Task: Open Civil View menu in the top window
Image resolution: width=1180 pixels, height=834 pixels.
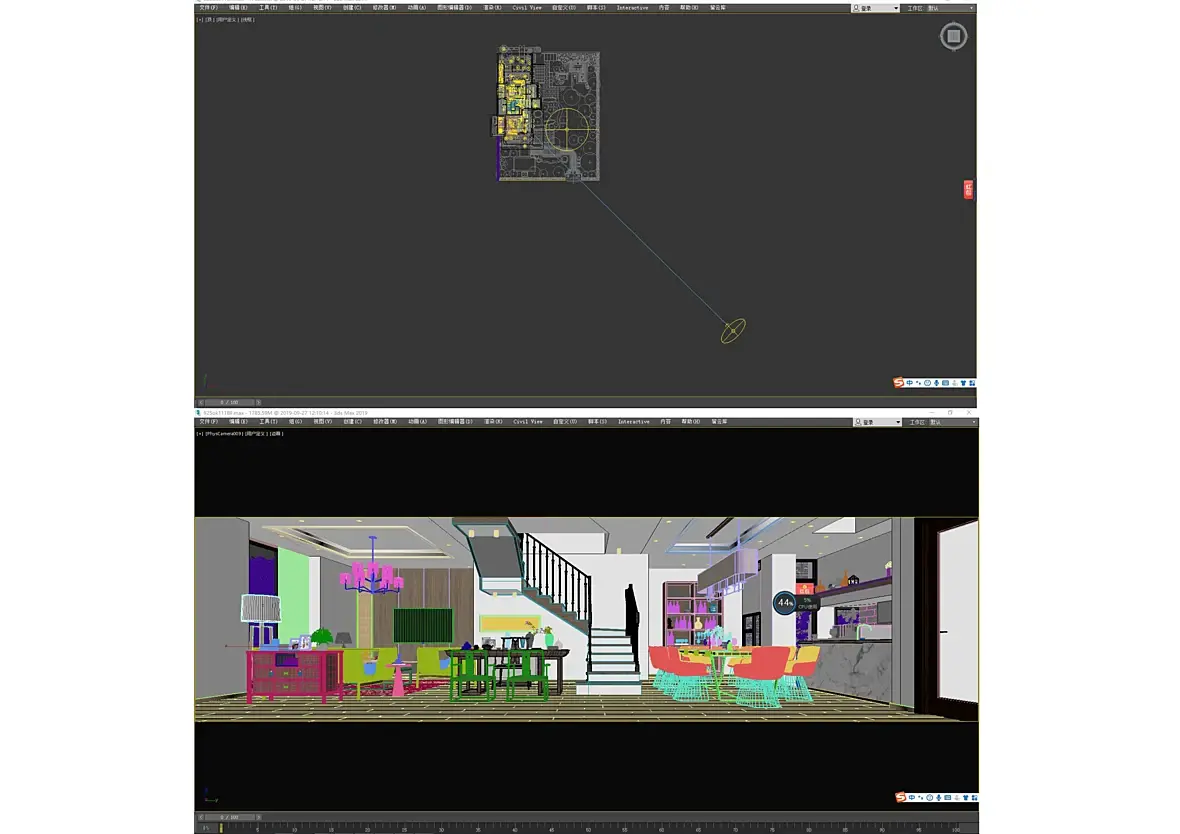Action: [x=527, y=8]
